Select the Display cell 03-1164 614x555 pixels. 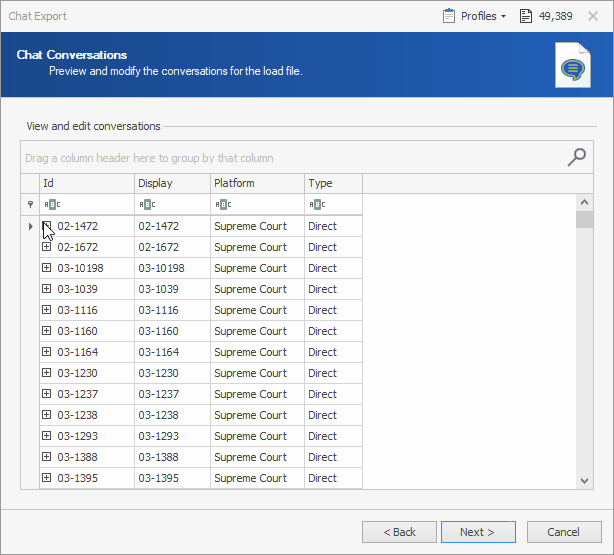[x=172, y=352]
